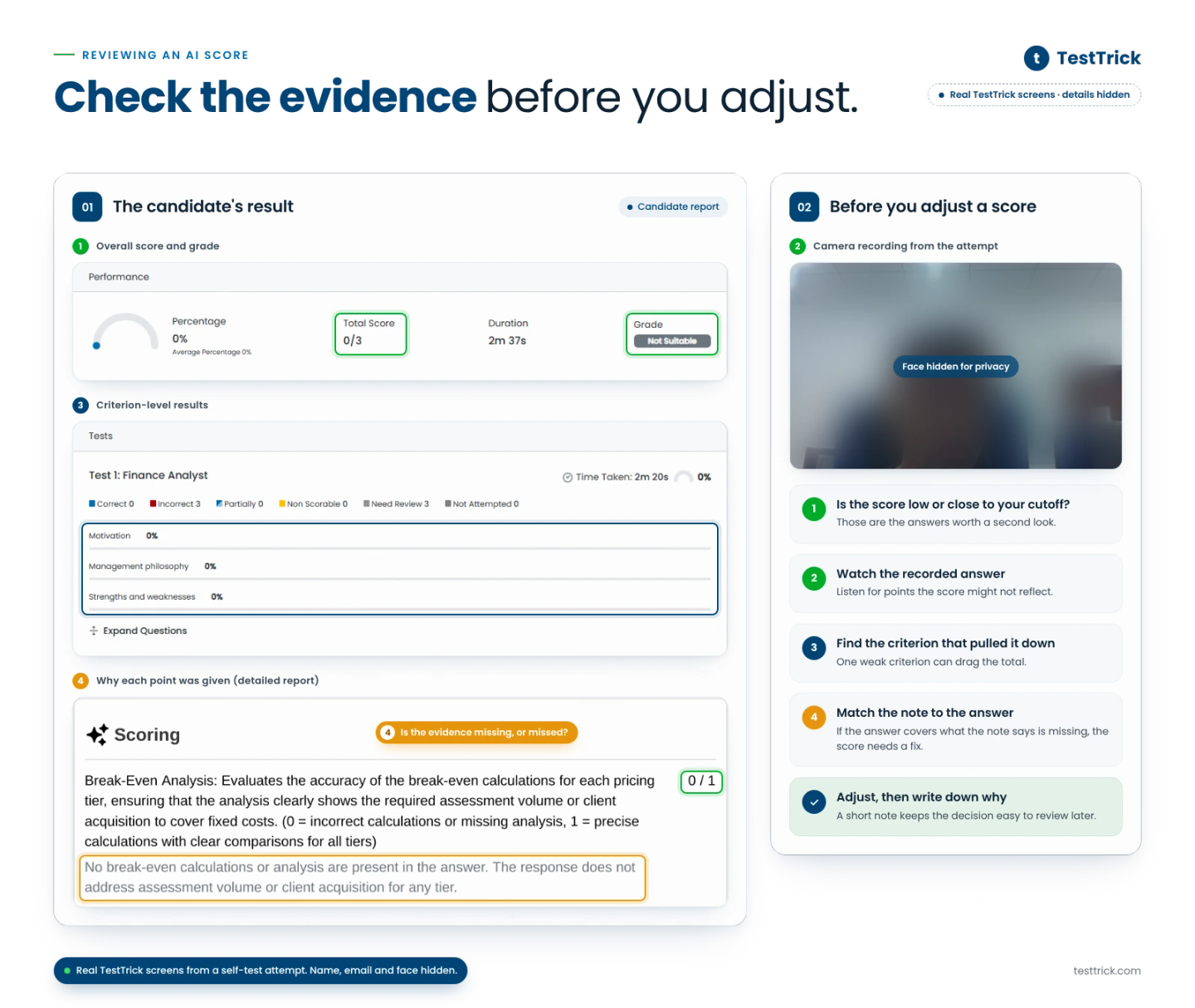Screen dimensions: 1195x1008
Task: Click the Performance panel header
Action: (x=400, y=277)
